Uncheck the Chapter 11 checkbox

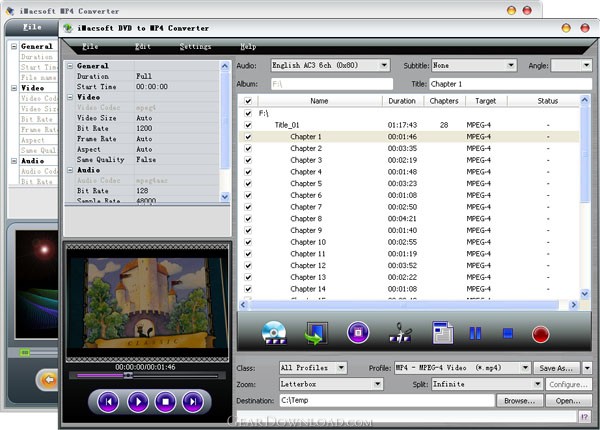click(248, 254)
